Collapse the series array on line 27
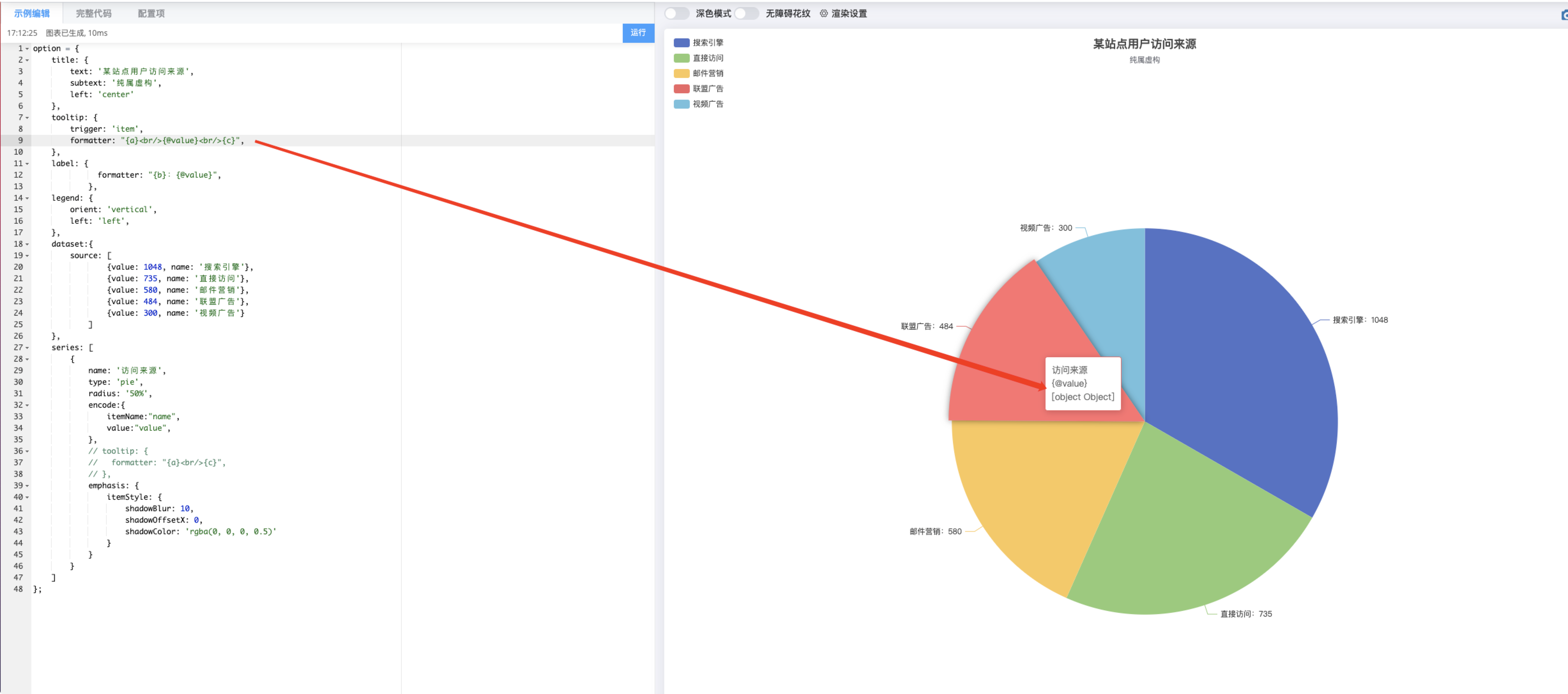1568x694 pixels. click(x=27, y=348)
